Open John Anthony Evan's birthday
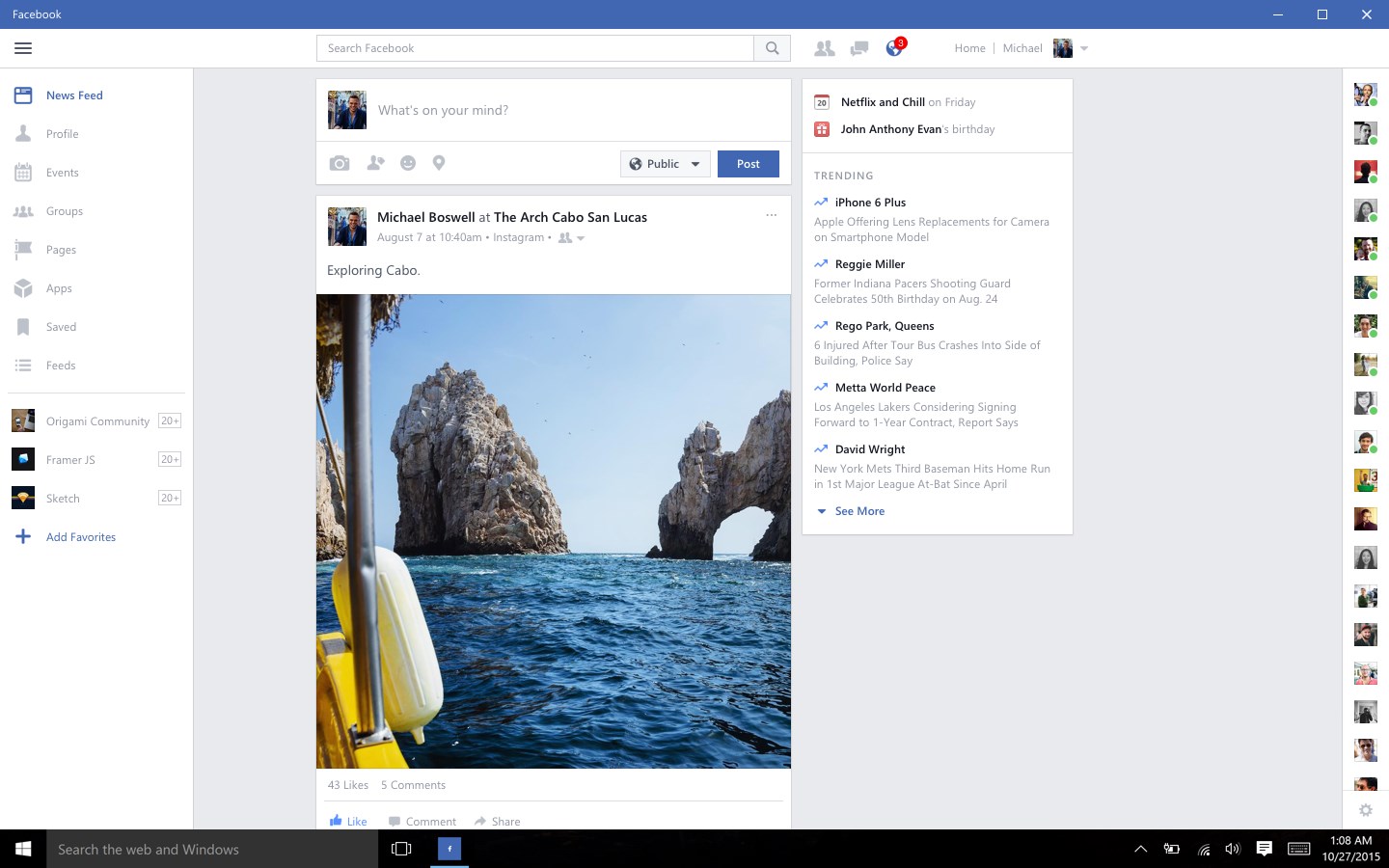Viewport: 1389px width, 868px height. click(x=904, y=129)
